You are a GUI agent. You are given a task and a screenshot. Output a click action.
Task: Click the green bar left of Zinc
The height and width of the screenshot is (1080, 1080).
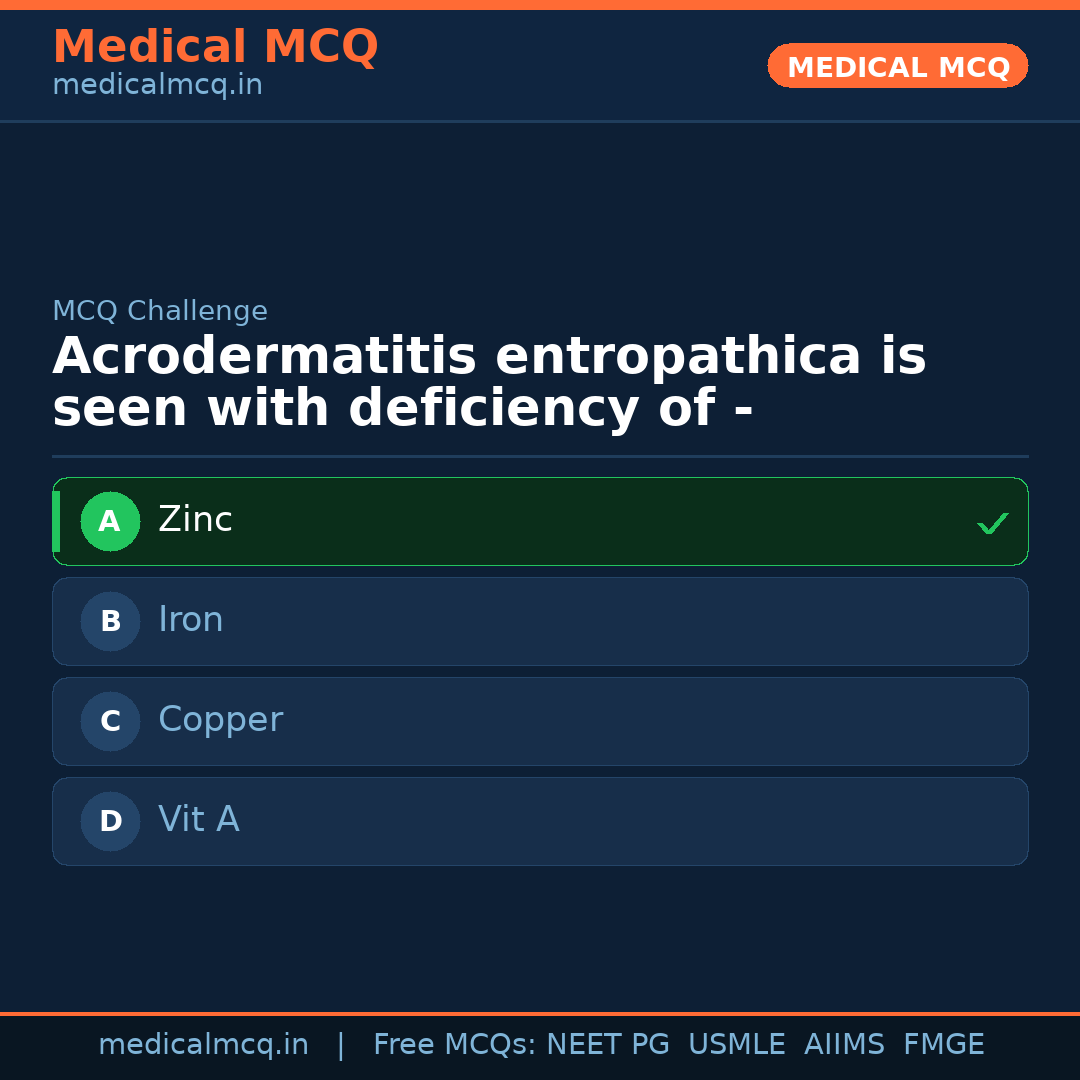(56, 521)
